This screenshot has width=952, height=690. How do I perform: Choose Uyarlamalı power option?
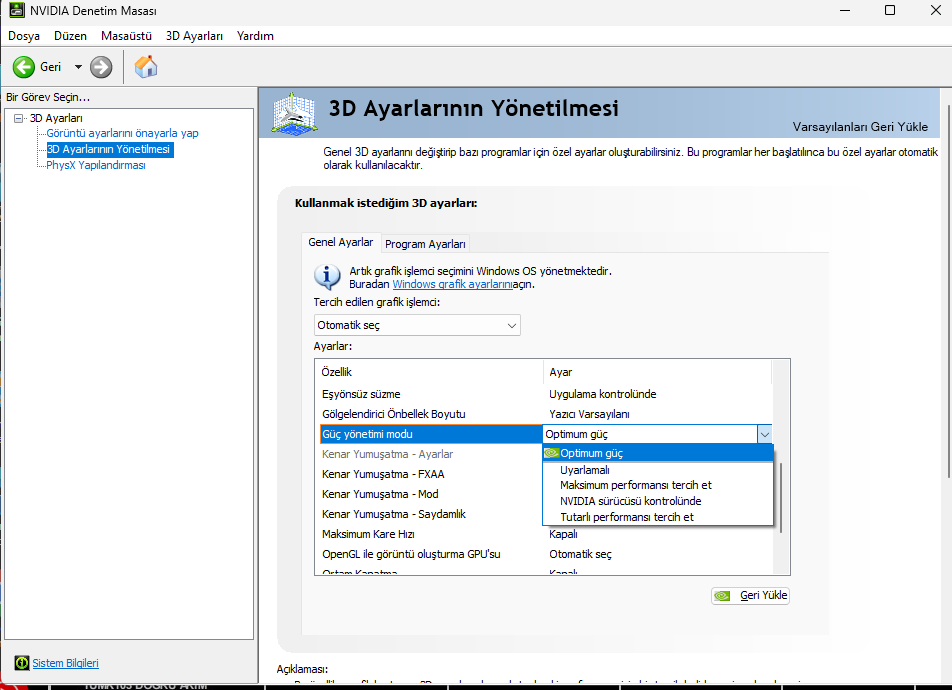(x=658, y=470)
